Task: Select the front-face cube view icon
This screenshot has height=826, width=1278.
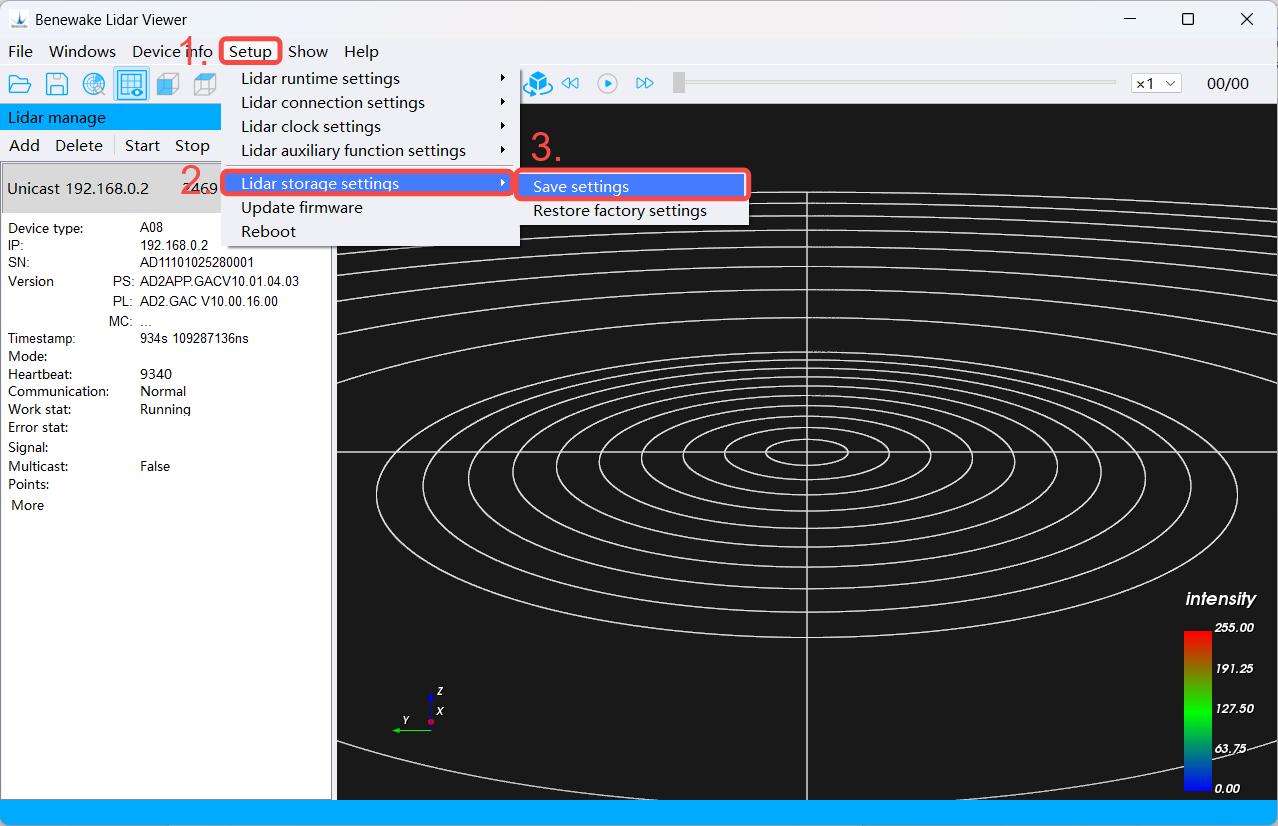Action: (x=169, y=84)
